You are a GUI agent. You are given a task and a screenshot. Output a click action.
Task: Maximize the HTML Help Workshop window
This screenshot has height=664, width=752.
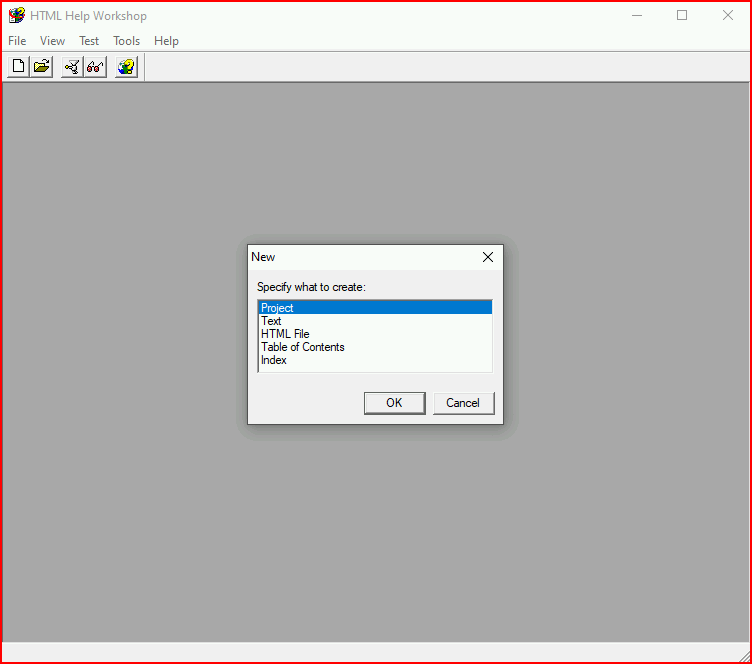(682, 15)
